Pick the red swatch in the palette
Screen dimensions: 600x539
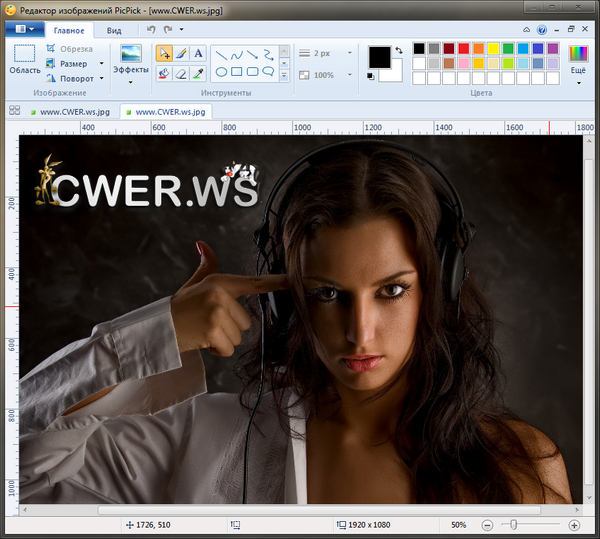point(464,48)
